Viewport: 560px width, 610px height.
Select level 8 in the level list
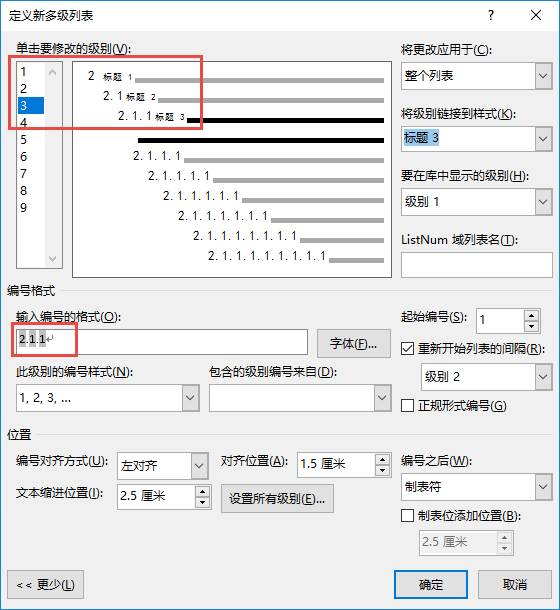coord(31,191)
